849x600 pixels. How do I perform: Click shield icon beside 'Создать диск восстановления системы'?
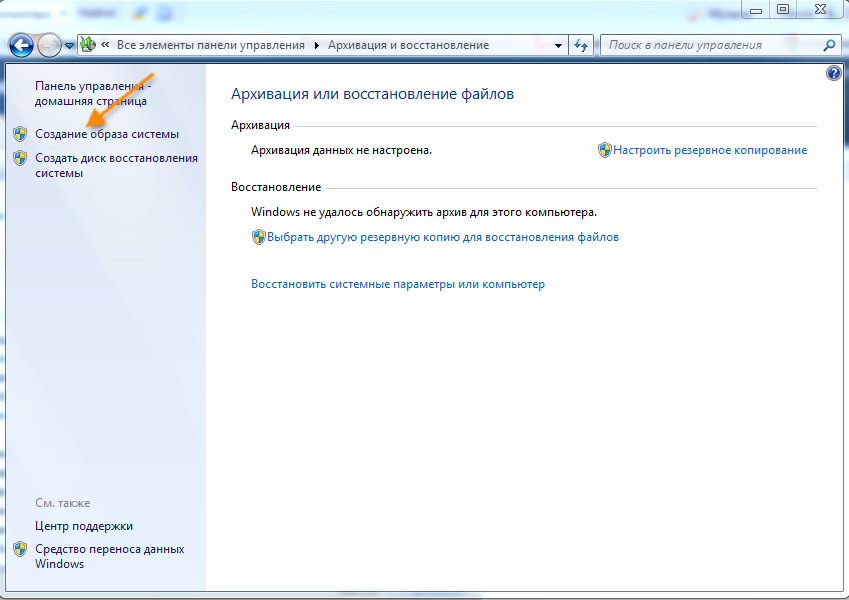click(x=20, y=158)
